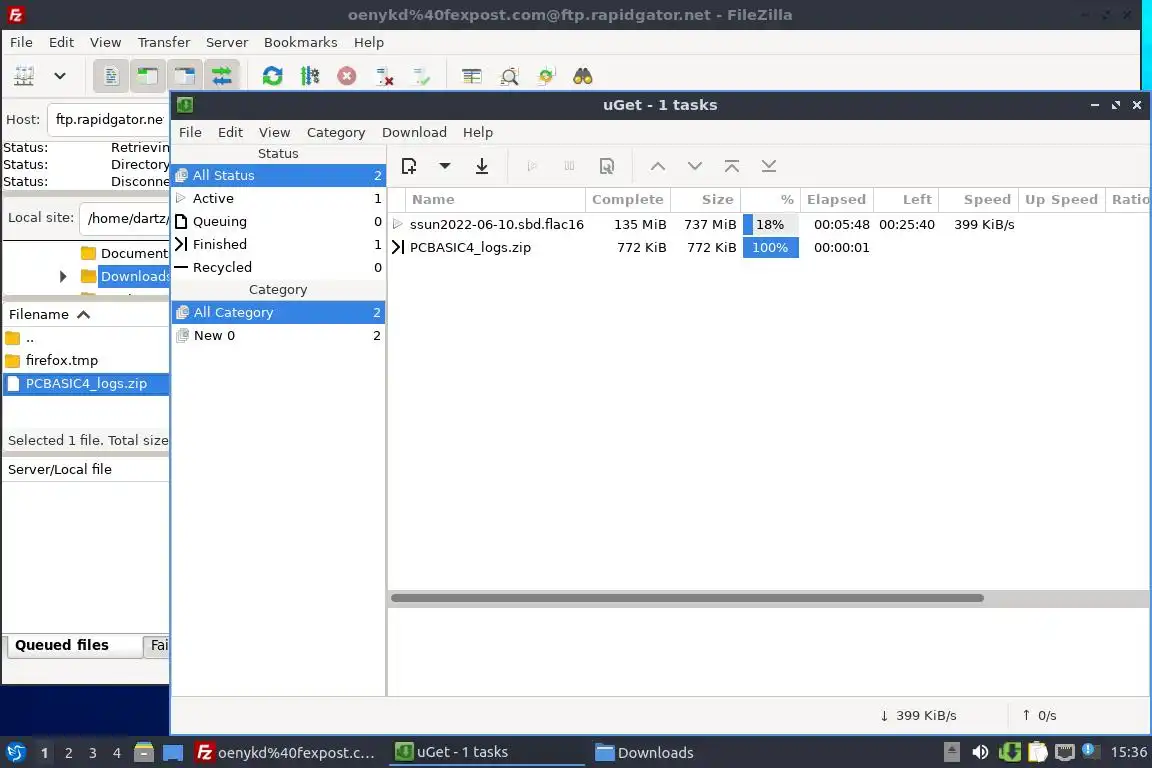
Task: Open FileZilla Site Manager icon
Action: (24, 76)
